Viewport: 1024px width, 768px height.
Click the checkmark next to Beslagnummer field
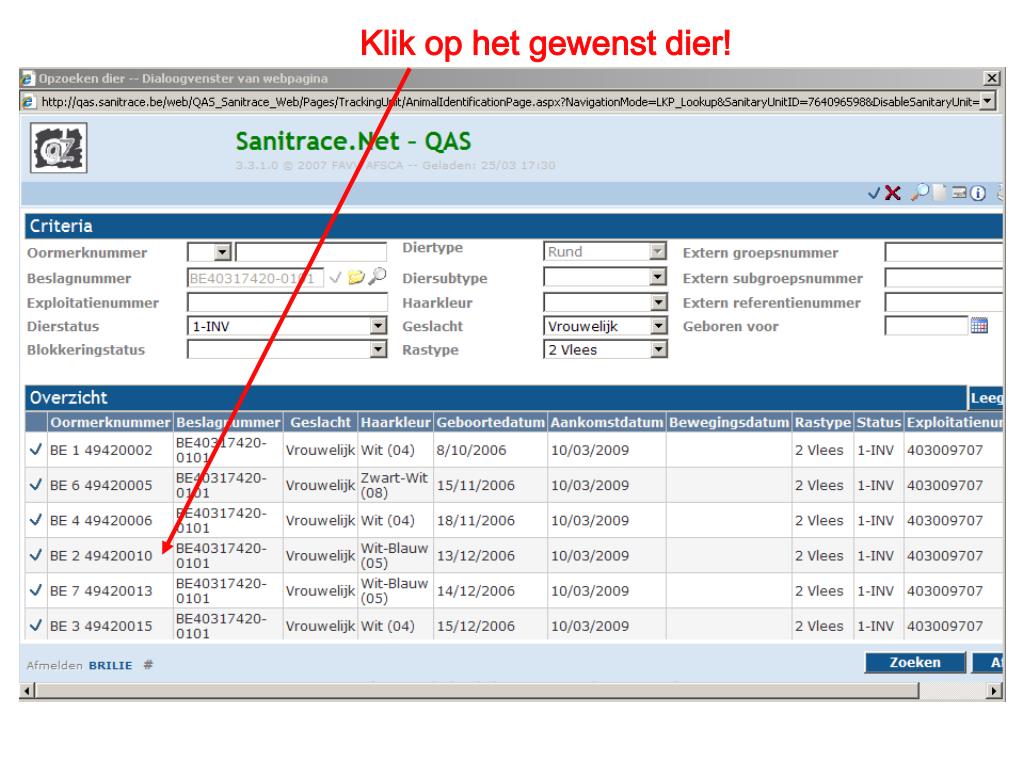(335, 278)
